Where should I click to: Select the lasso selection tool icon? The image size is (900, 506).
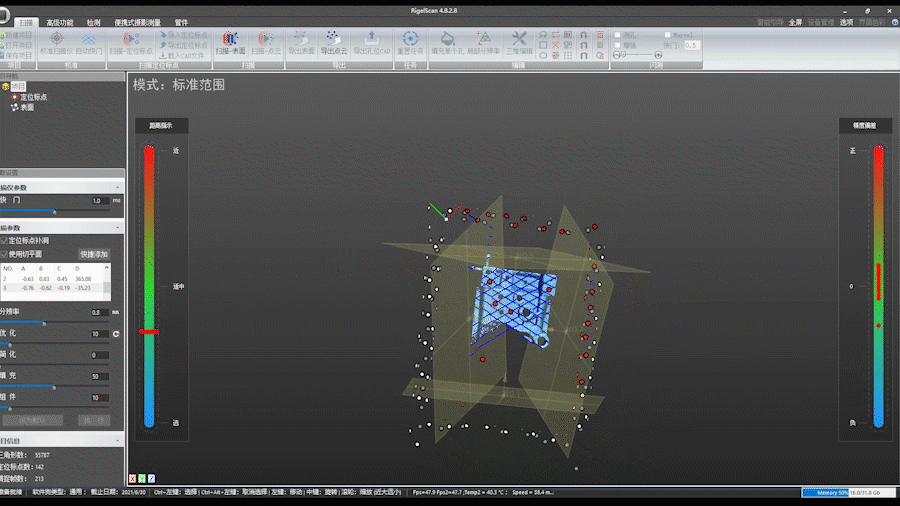[x=543, y=35]
